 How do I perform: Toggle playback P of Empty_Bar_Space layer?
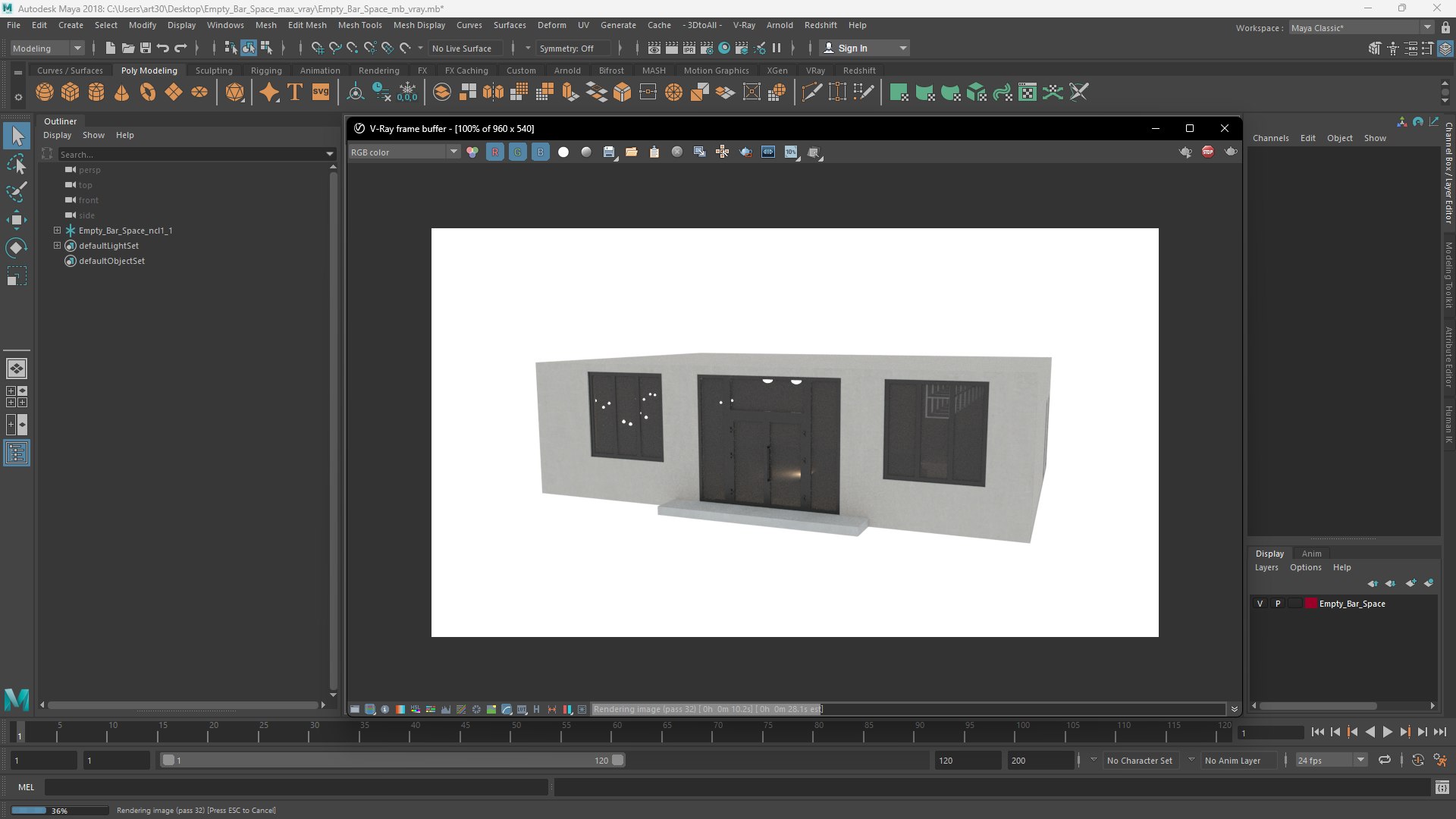click(x=1278, y=604)
